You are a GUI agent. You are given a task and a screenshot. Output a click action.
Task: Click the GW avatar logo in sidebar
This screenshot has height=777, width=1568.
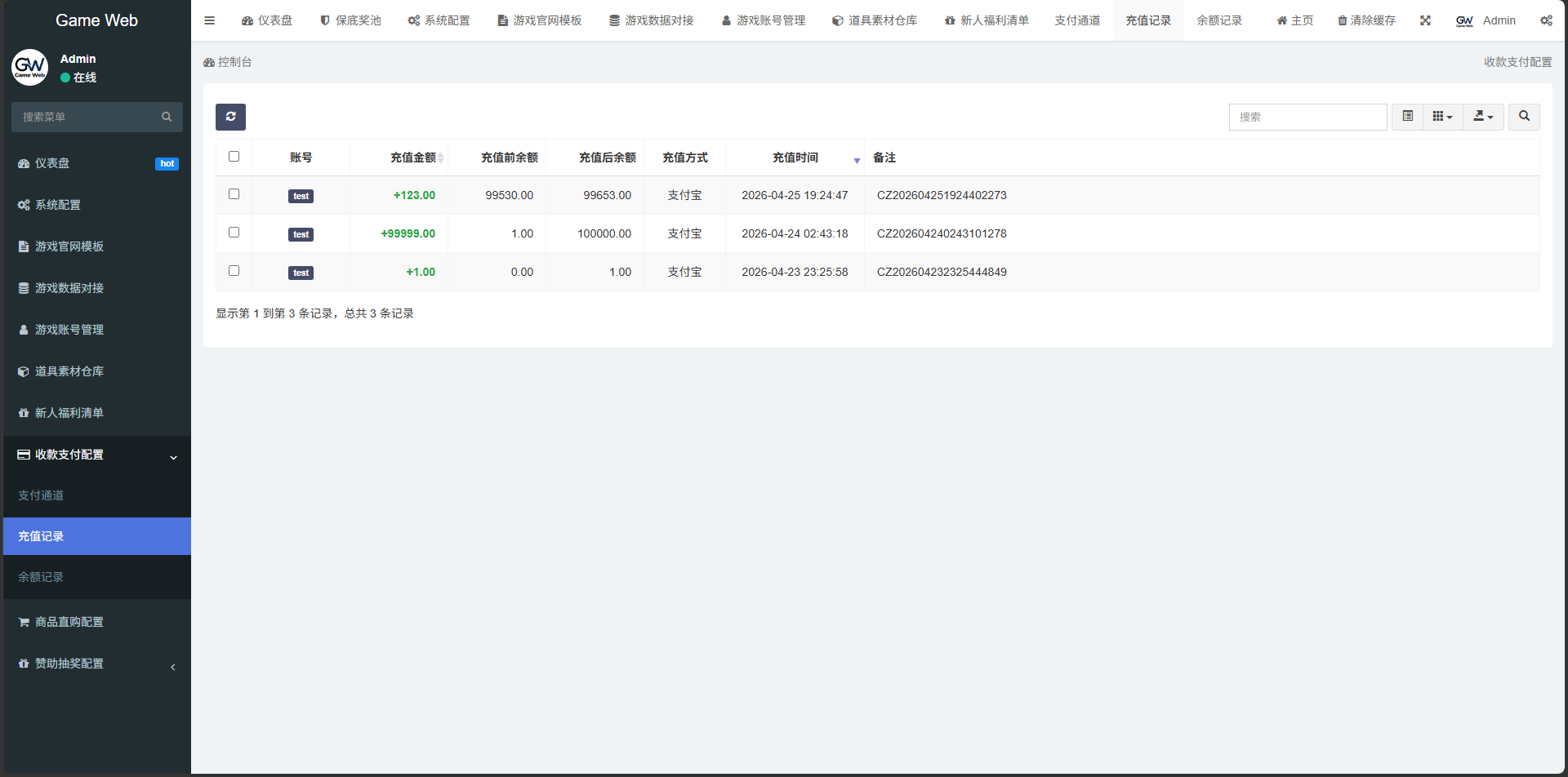click(x=30, y=68)
